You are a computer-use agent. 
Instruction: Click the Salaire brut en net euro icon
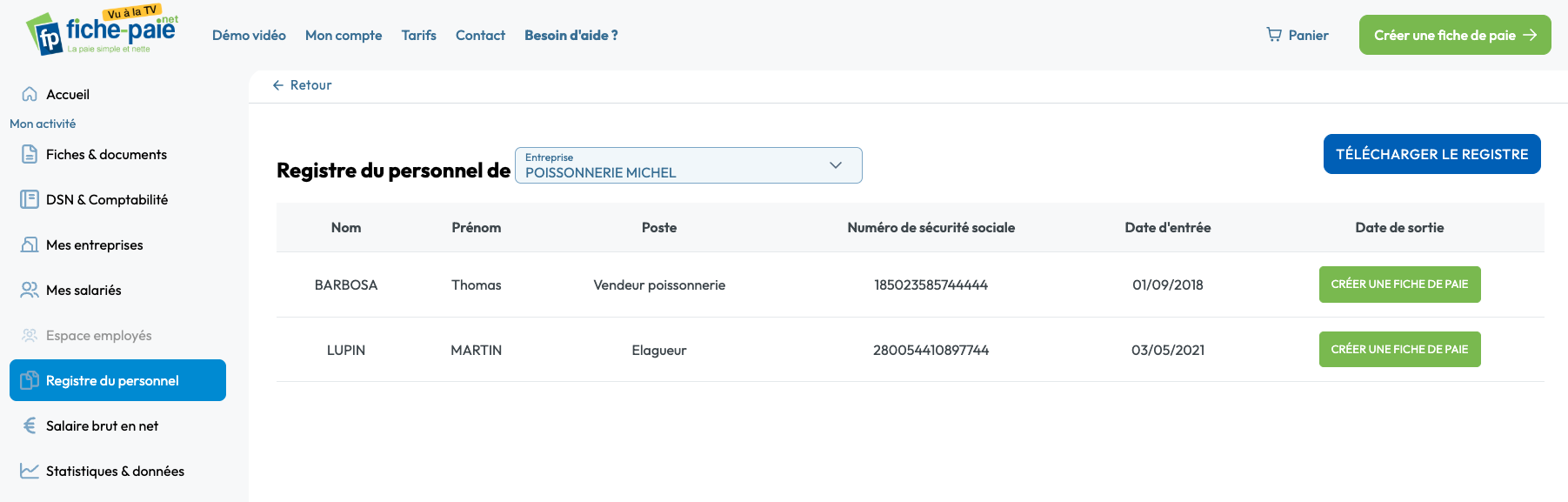[30, 425]
